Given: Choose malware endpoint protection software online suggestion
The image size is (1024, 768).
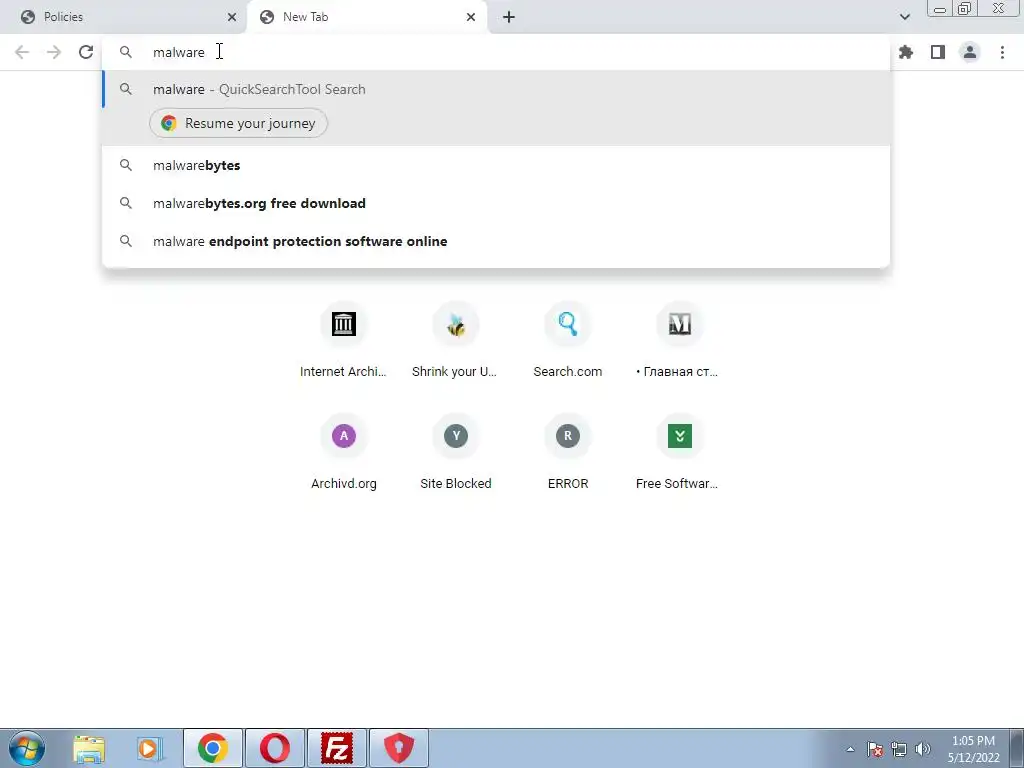Looking at the screenshot, I should (496, 242).
